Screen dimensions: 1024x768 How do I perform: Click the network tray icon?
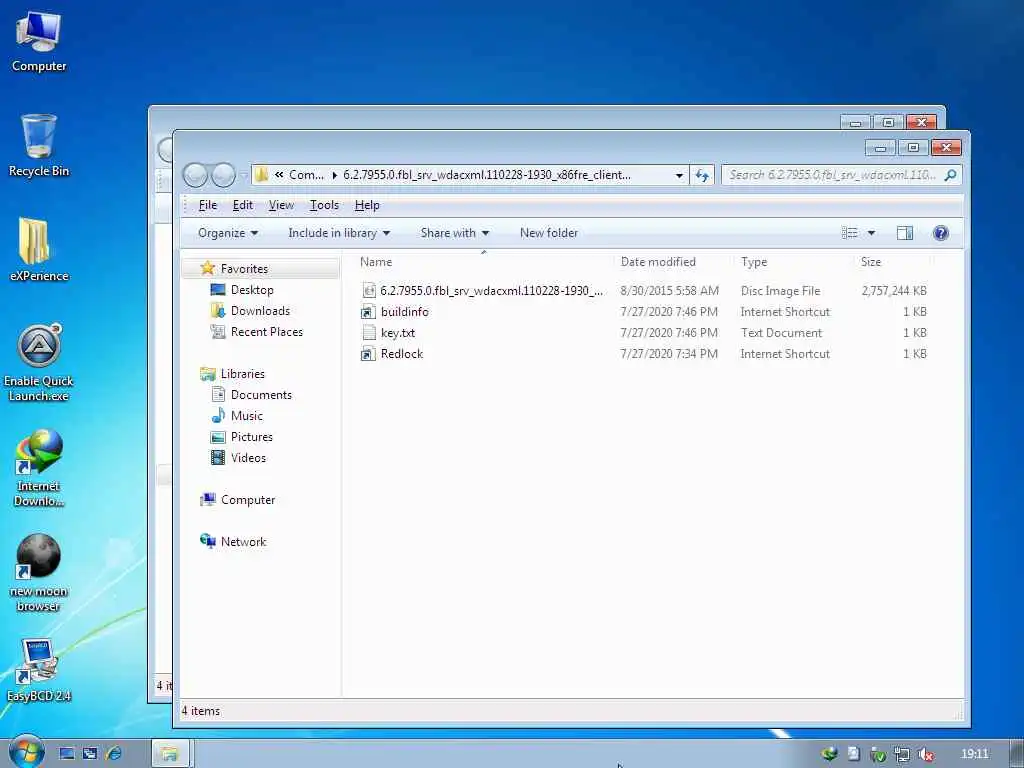tap(902, 754)
